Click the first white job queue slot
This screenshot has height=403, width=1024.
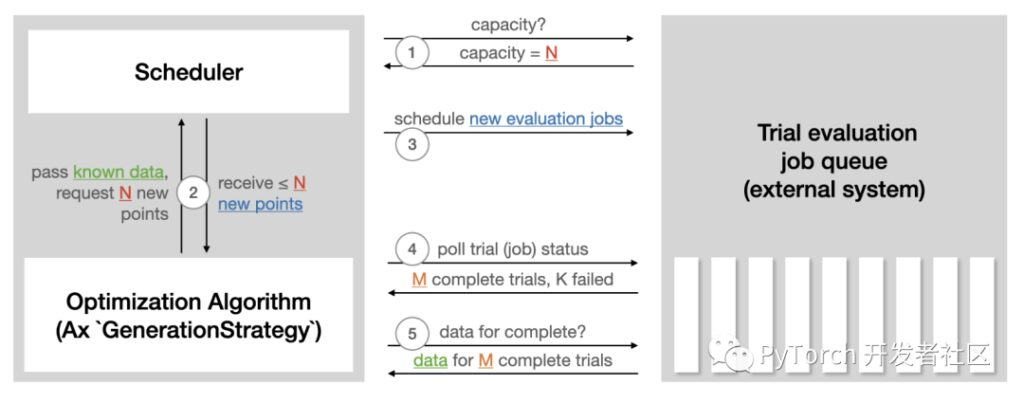pyautogui.click(x=686, y=315)
